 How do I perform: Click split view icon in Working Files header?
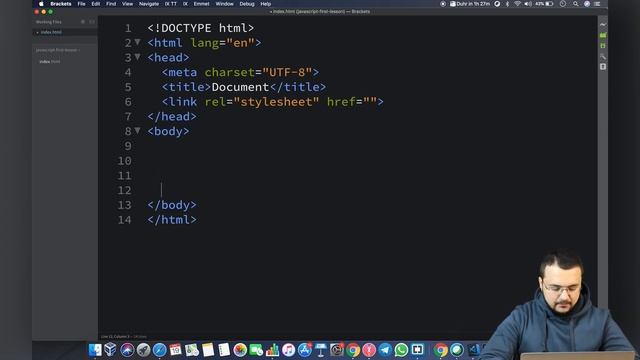point(92,22)
